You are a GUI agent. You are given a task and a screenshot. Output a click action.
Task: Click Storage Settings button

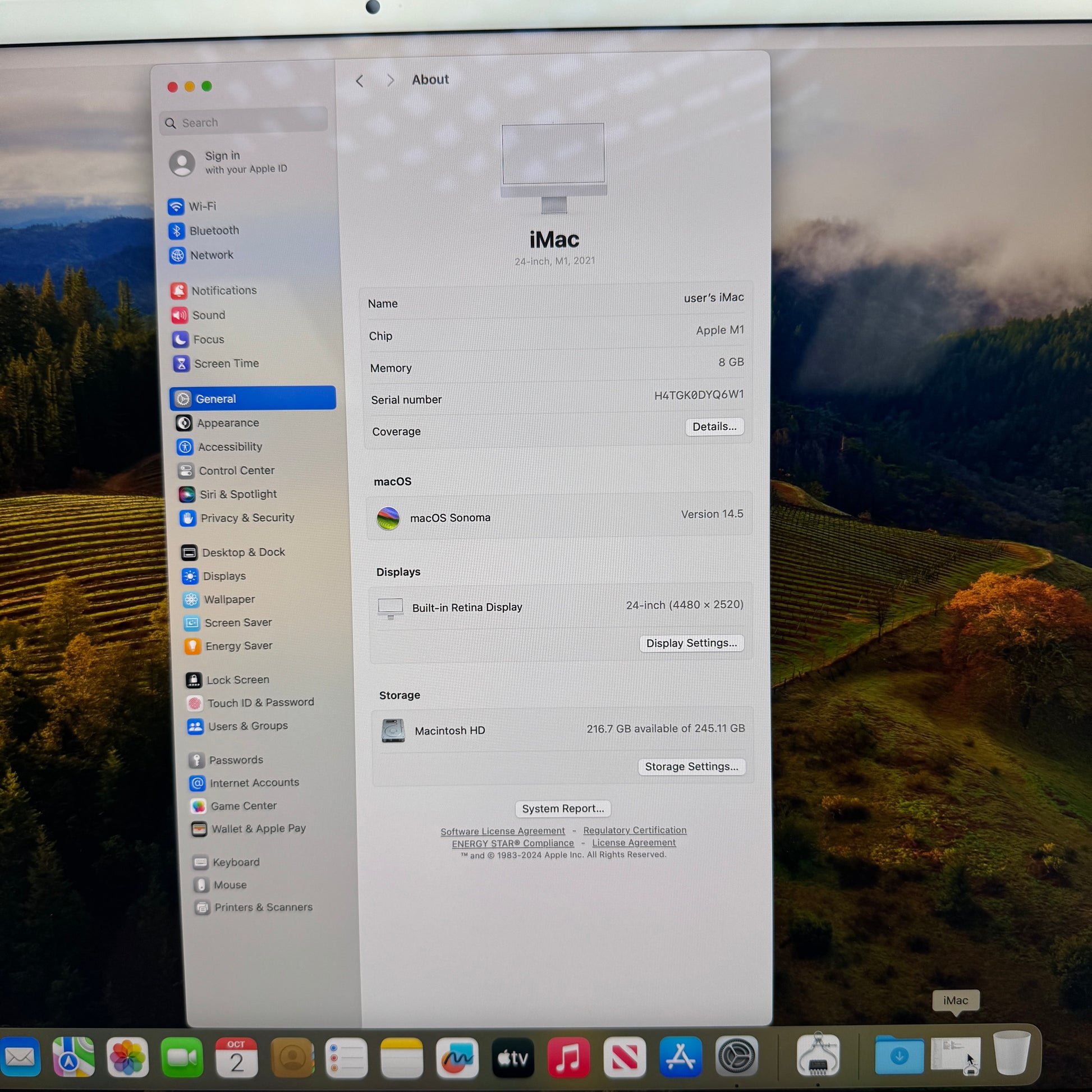tap(691, 767)
